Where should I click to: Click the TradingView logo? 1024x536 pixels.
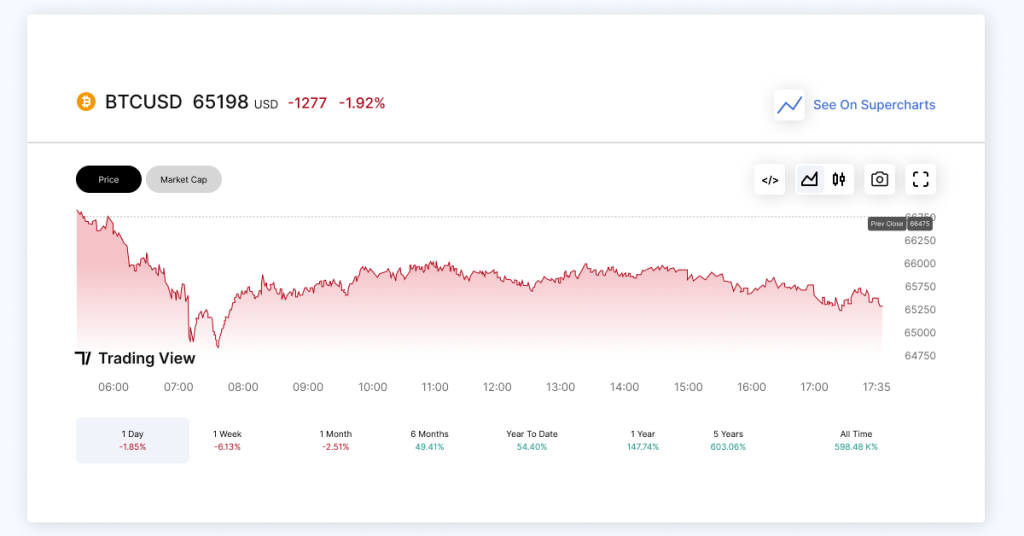click(x=135, y=358)
